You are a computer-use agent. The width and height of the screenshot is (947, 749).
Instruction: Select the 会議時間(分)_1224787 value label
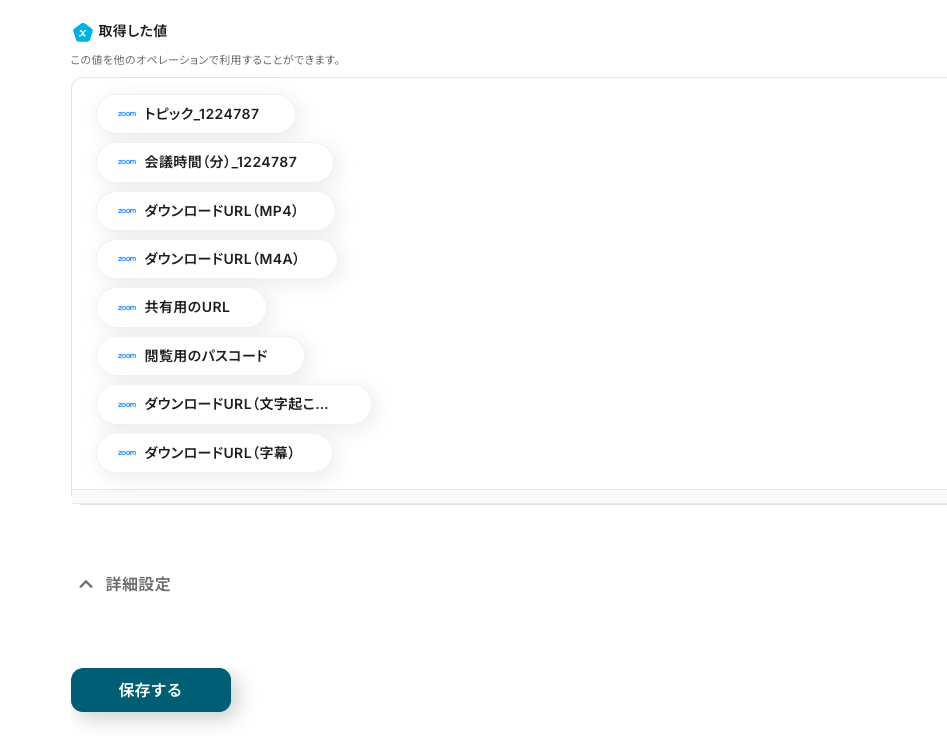point(220,162)
